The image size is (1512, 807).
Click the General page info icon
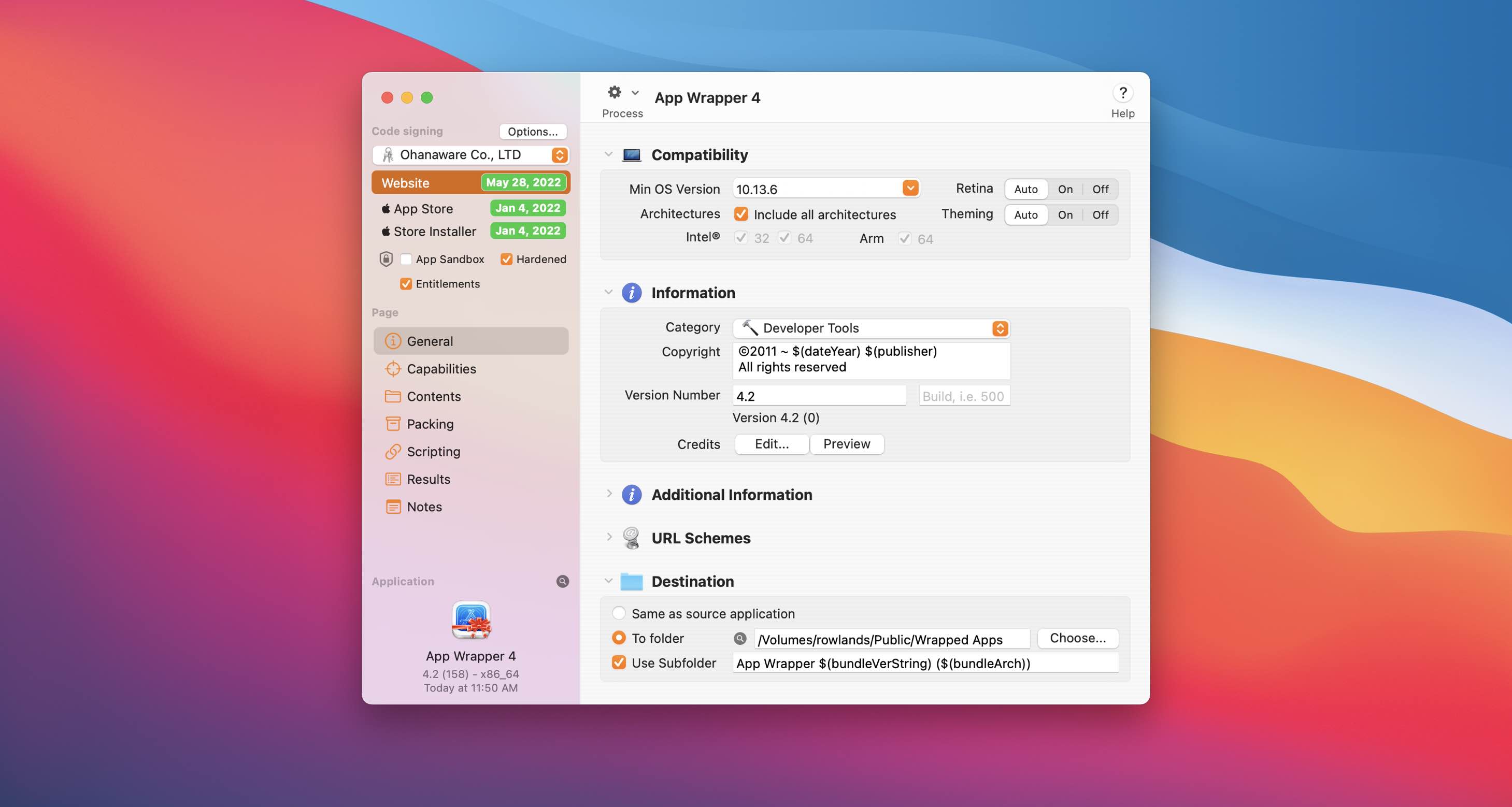coord(393,341)
